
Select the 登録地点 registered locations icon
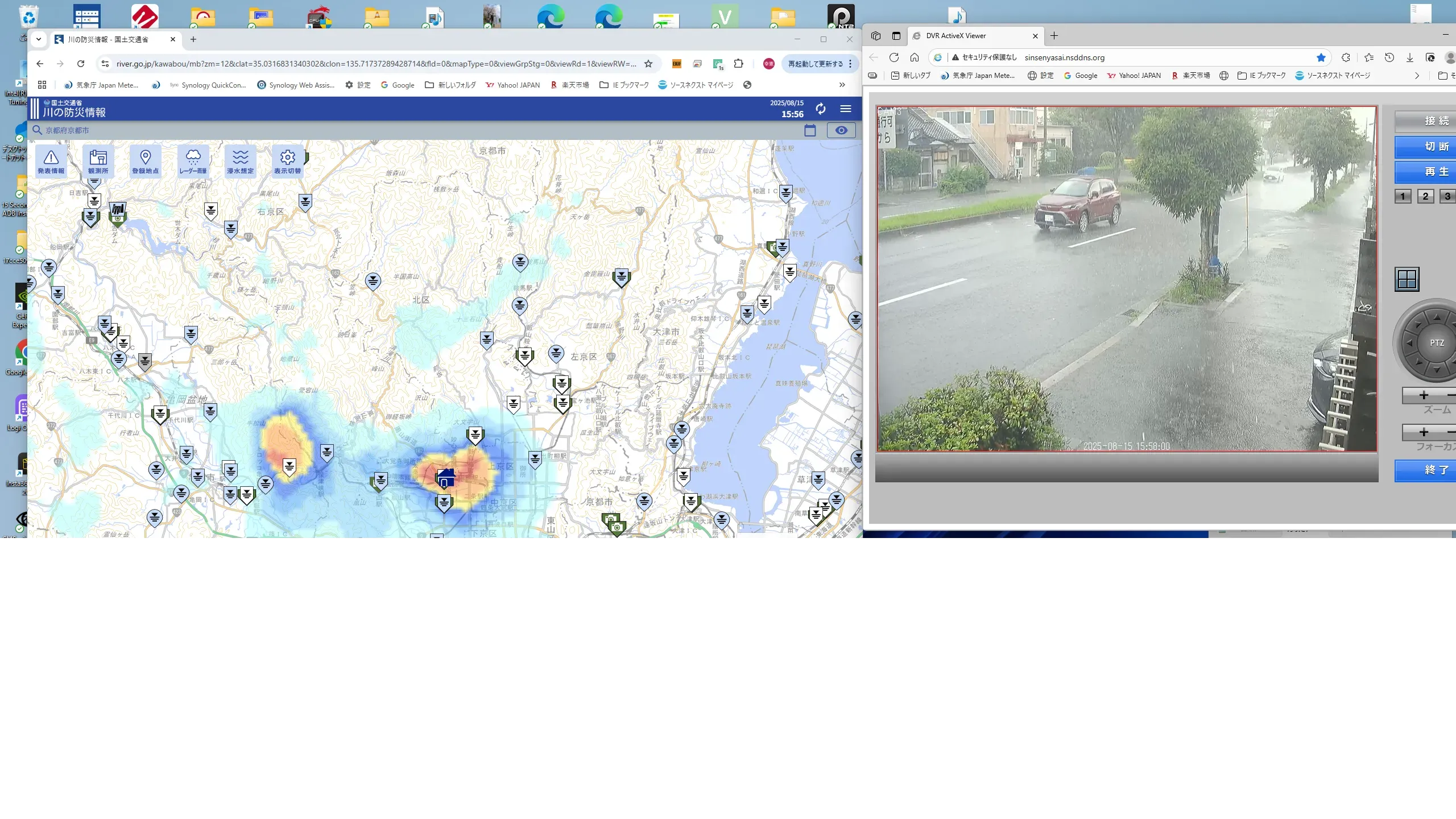[x=145, y=161]
